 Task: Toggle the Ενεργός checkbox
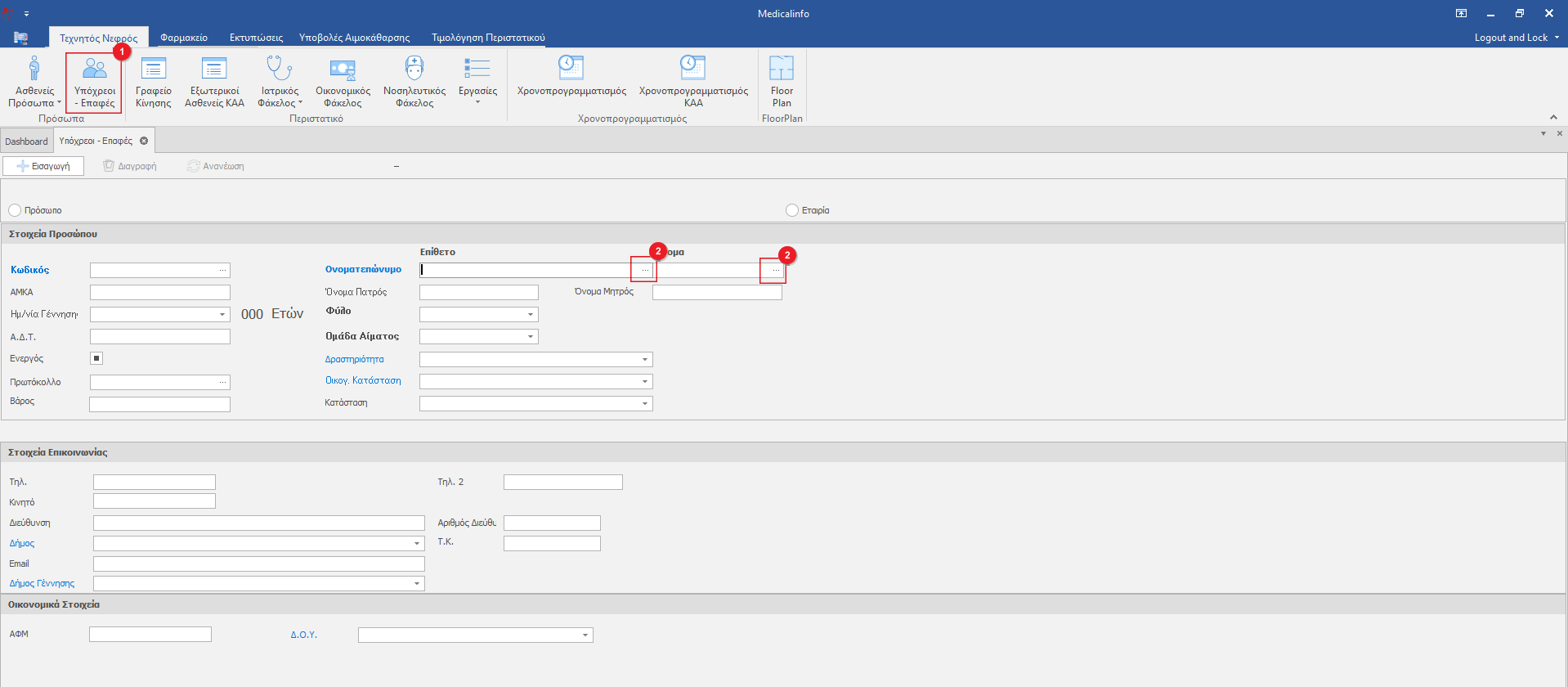96,358
